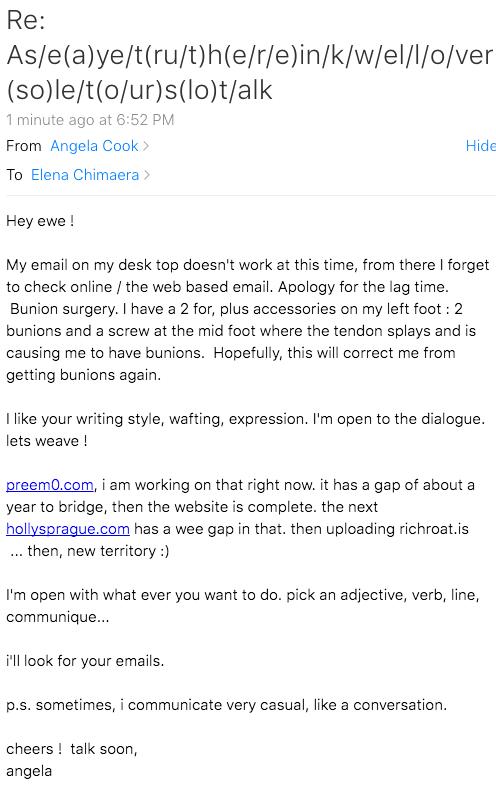Click the pick an adjective paragraph
Image resolution: width=496 pixels, height=788 pixels.
click(243, 606)
